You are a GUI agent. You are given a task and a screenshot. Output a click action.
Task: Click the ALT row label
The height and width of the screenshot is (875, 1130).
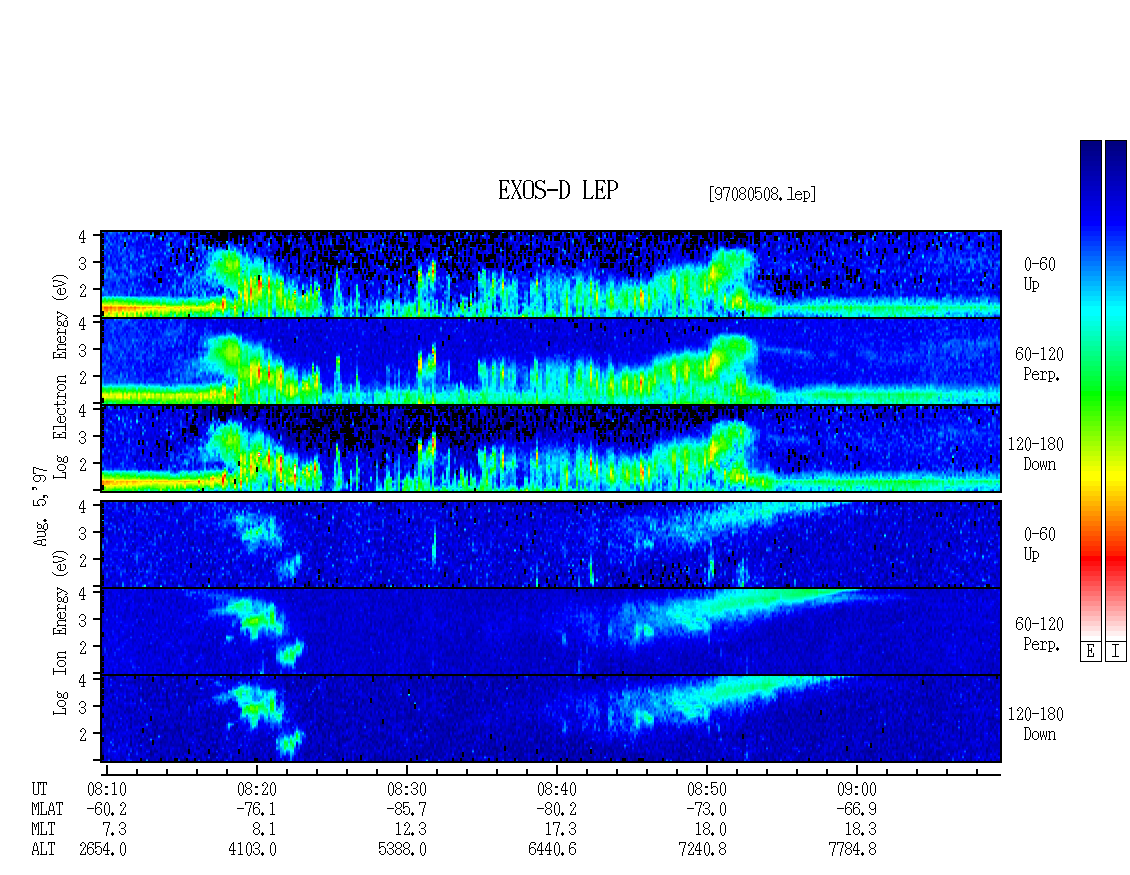(x=43, y=850)
